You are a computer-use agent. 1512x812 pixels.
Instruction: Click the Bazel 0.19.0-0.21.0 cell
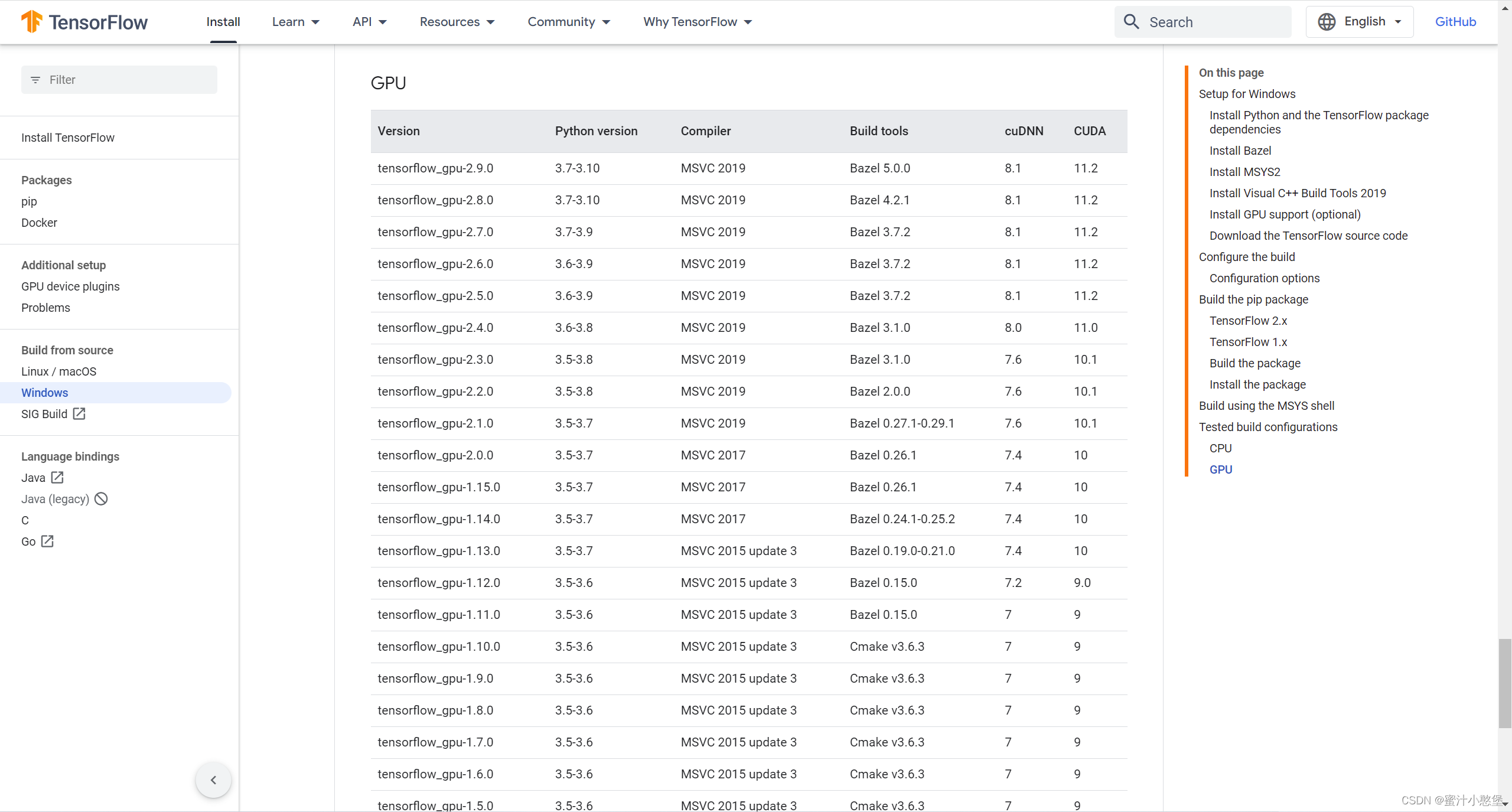902,551
